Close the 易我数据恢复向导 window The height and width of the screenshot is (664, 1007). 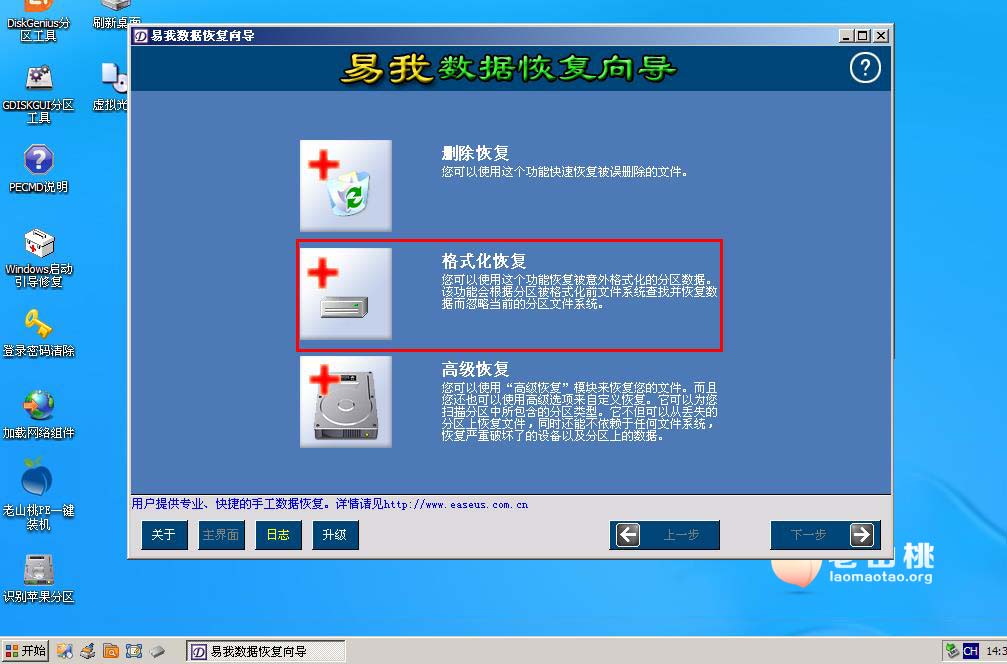[881, 36]
